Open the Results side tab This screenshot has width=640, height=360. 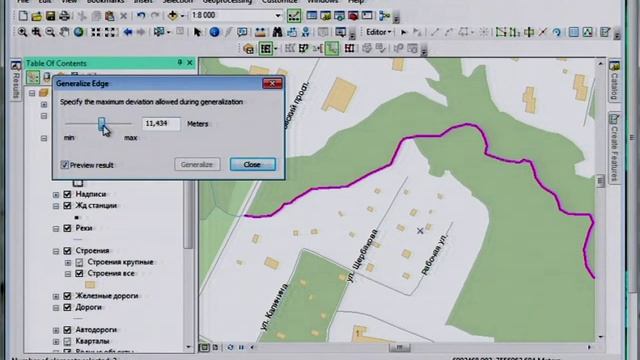click(16, 80)
